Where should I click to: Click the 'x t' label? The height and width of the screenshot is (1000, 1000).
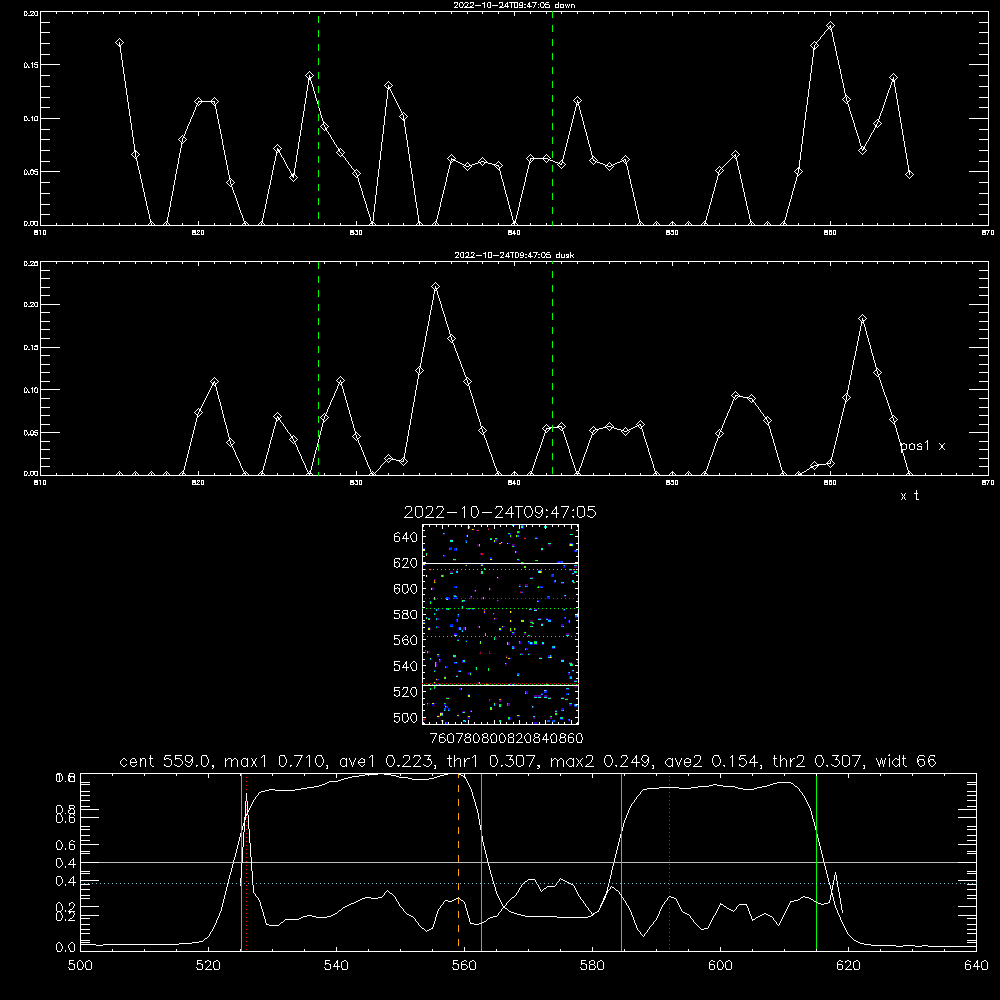coord(909,496)
